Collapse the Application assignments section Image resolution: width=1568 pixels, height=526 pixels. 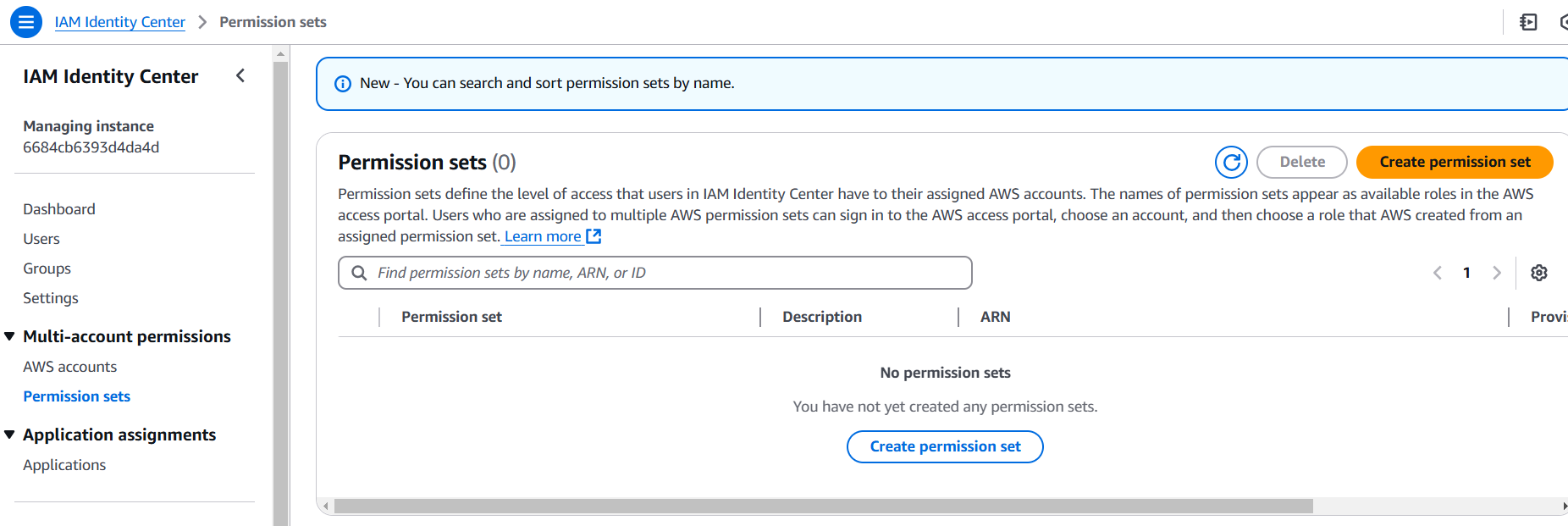(x=10, y=435)
